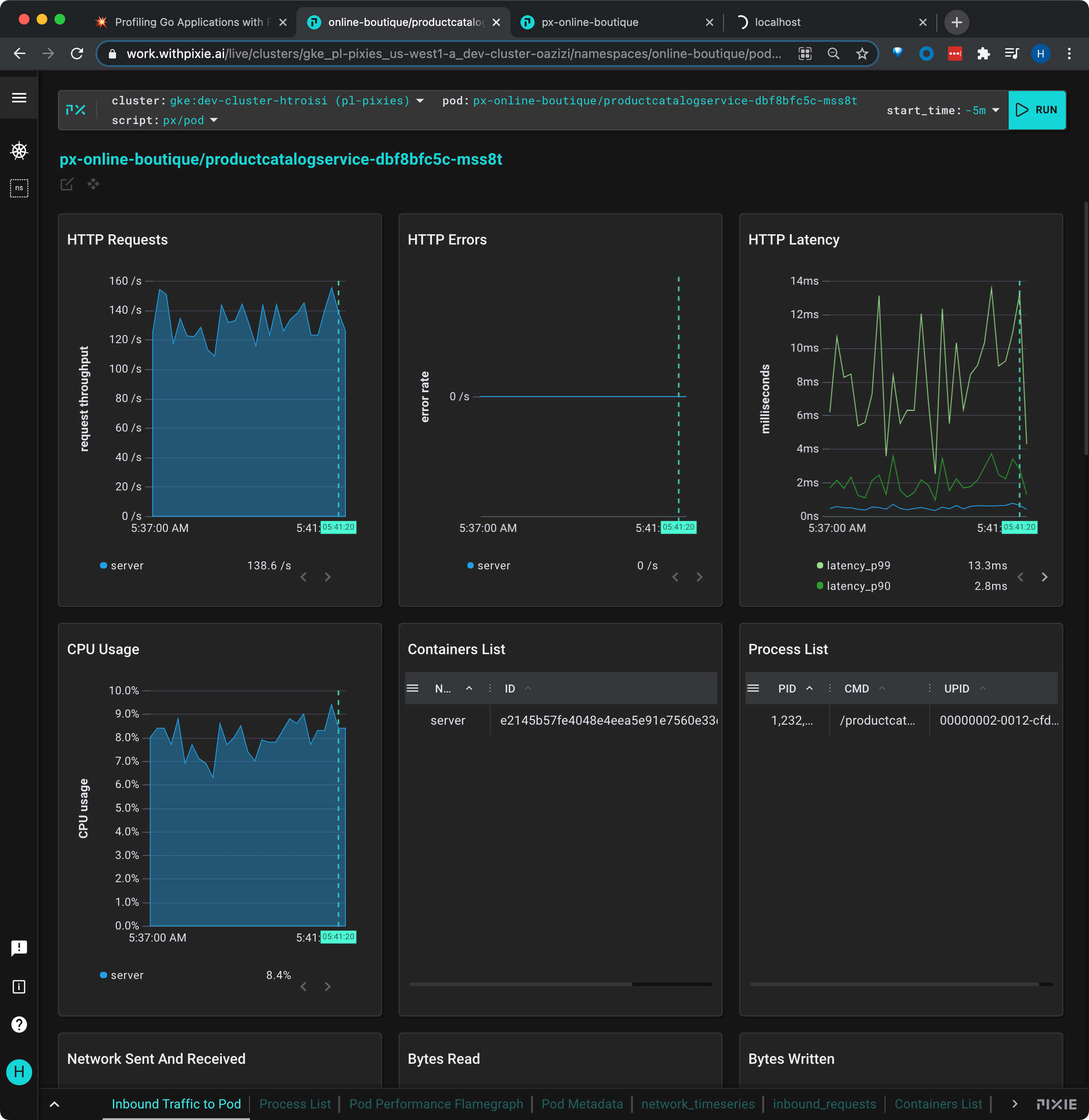
Task: Open the info docs icon in sidebar
Action: click(19, 987)
